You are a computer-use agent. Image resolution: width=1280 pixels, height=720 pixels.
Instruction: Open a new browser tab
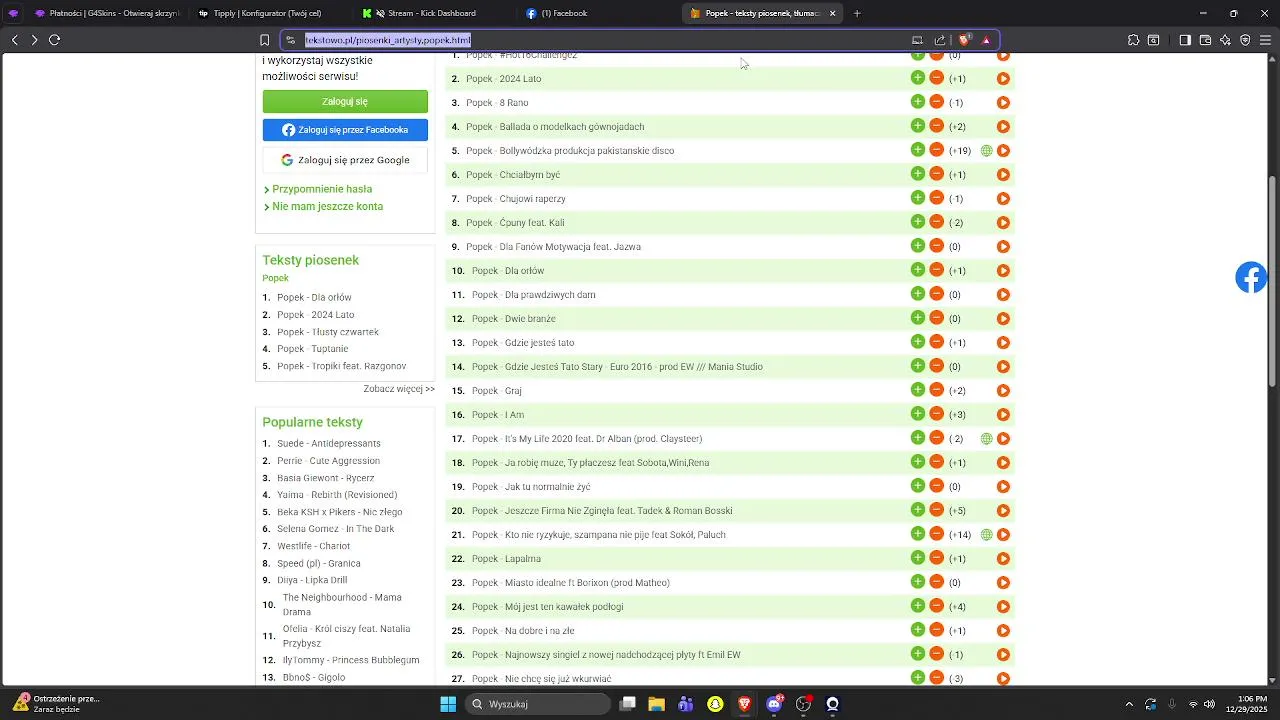pos(857,13)
